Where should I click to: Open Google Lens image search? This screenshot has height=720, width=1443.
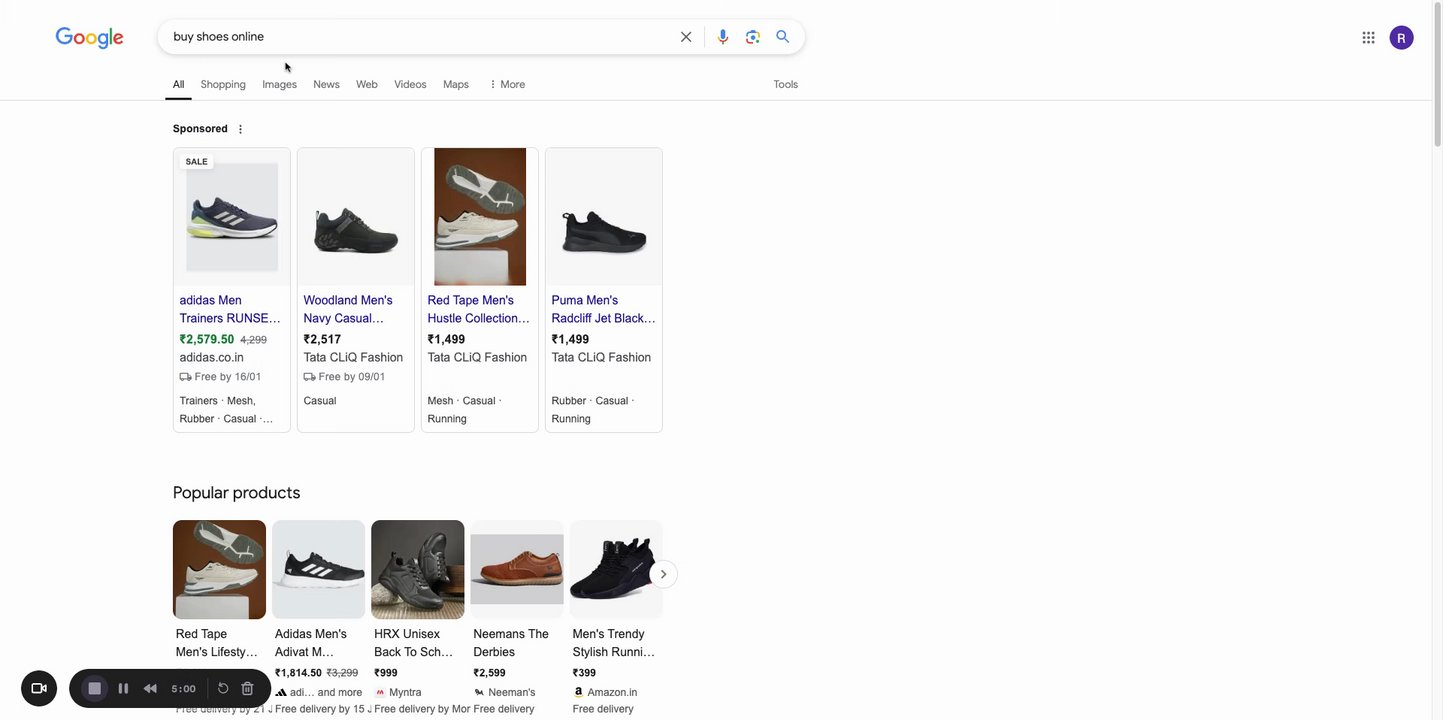753,37
